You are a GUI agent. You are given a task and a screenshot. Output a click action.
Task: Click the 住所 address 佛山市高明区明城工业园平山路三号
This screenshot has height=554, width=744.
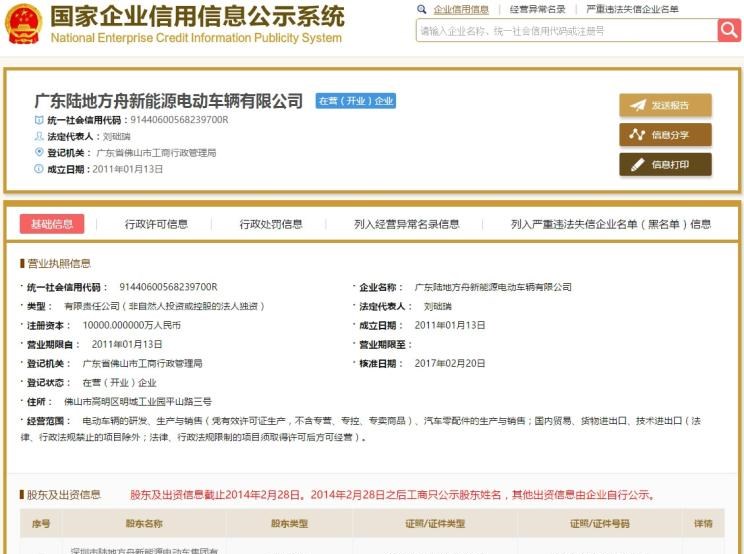click(138, 402)
